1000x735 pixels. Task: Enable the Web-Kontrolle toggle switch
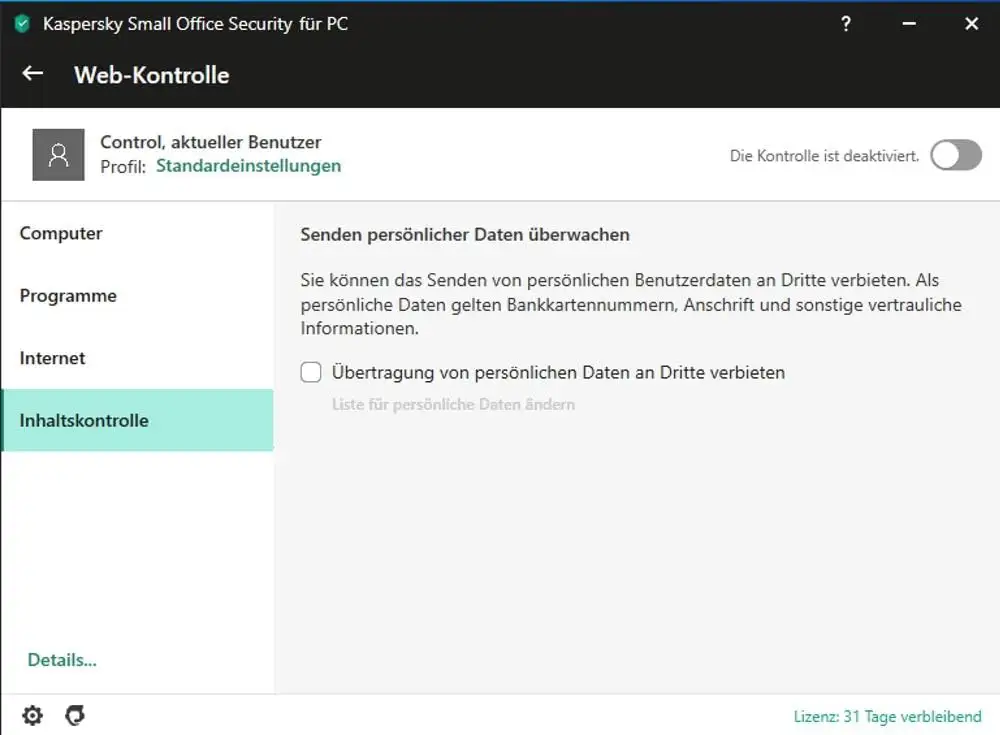point(955,155)
